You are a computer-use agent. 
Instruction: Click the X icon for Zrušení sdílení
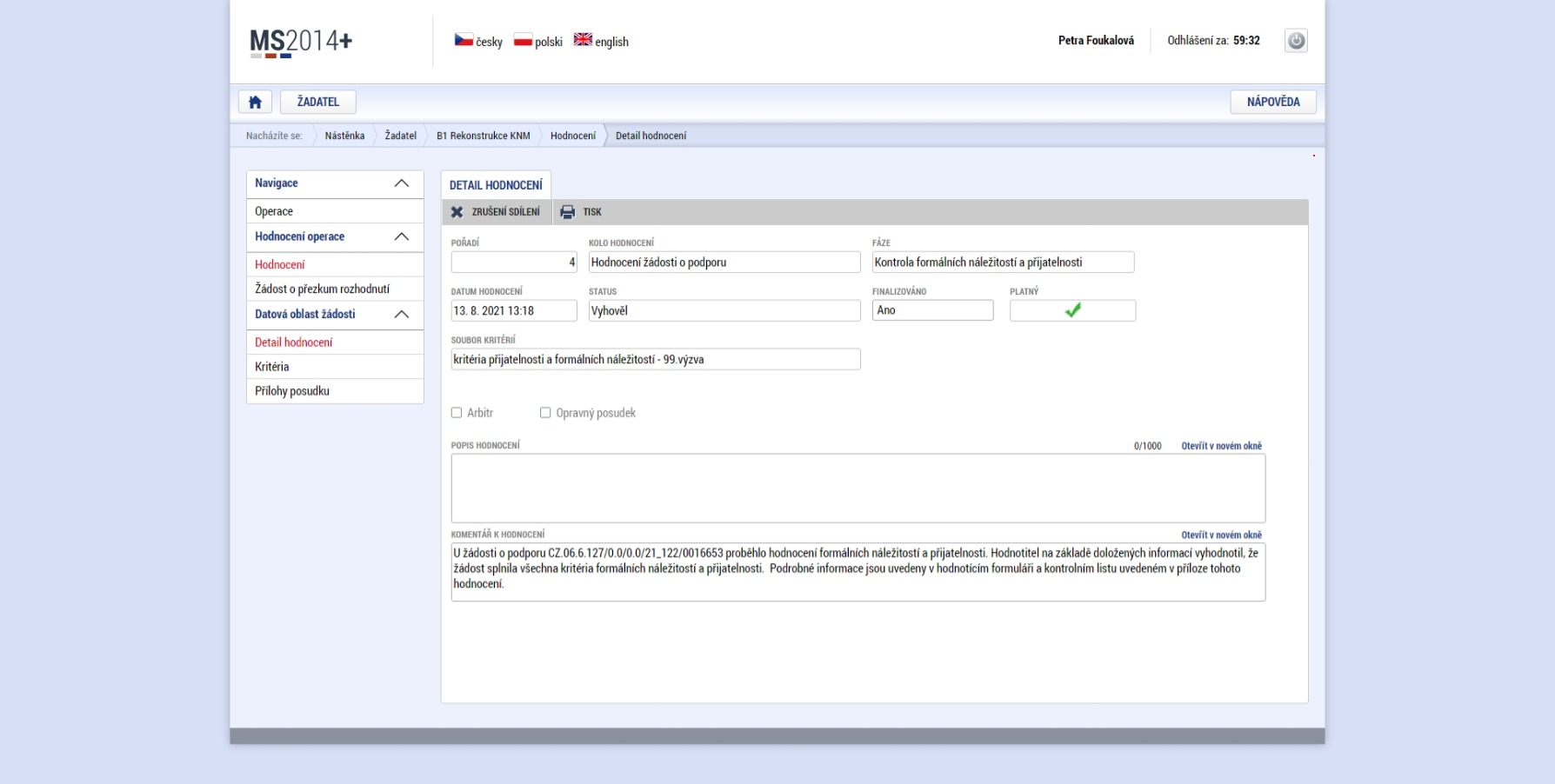click(457, 212)
